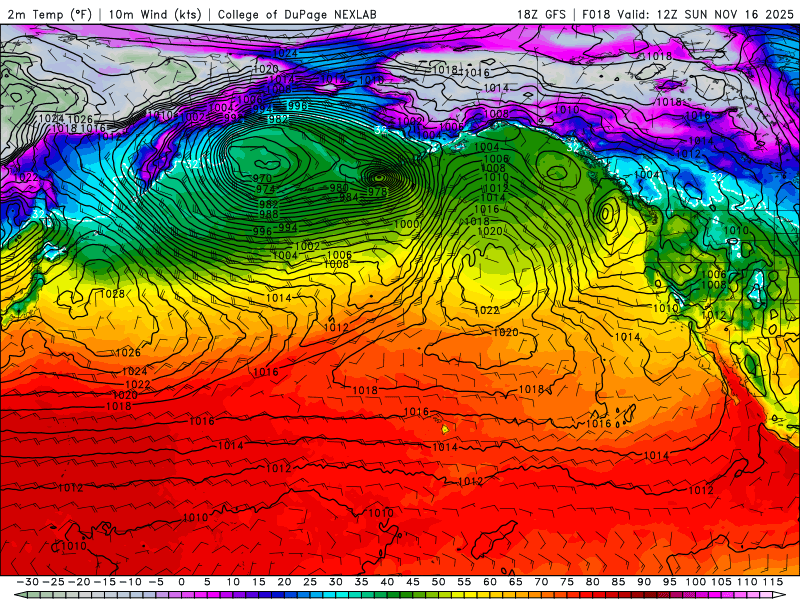Select the 15 legend value

point(259,582)
